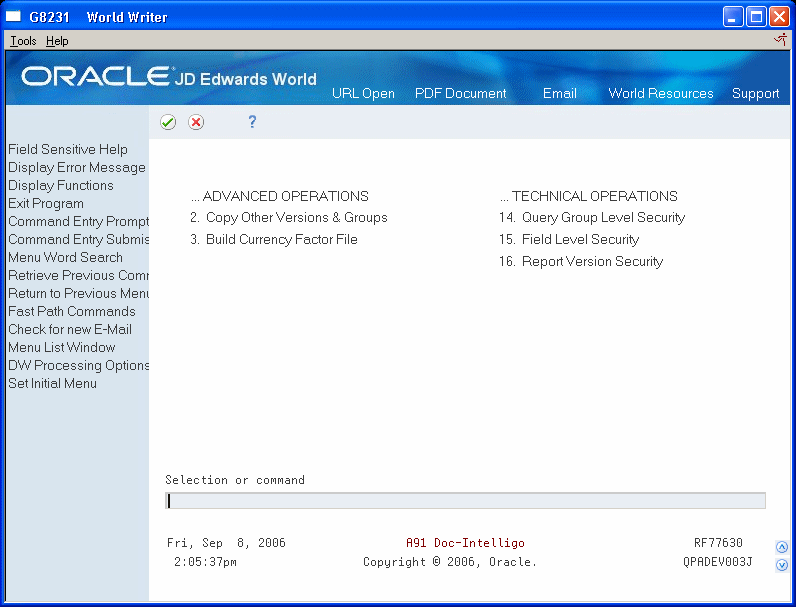
Task: Open Menu List Window
Action: (61, 348)
